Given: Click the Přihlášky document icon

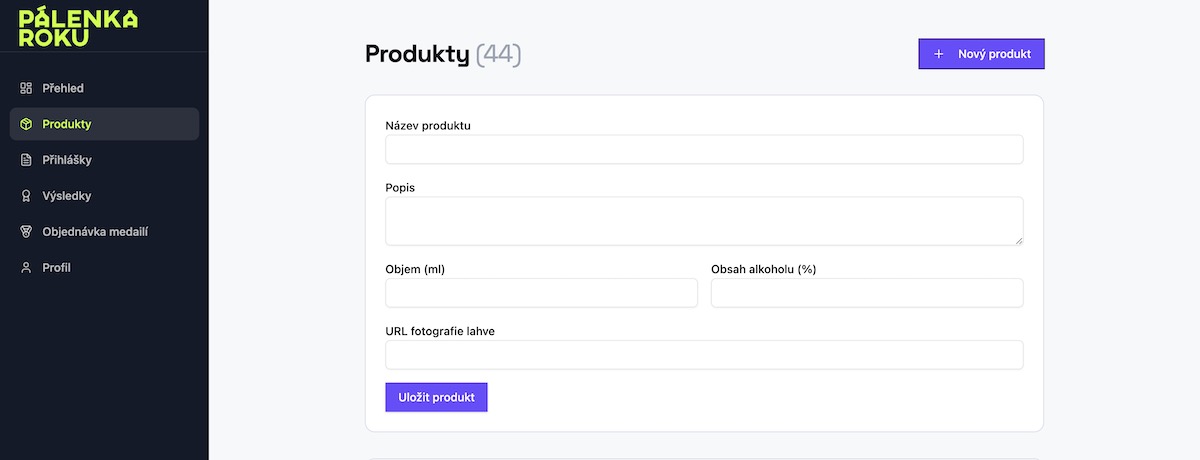Looking at the screenshot, I should [x=26, y=160].
